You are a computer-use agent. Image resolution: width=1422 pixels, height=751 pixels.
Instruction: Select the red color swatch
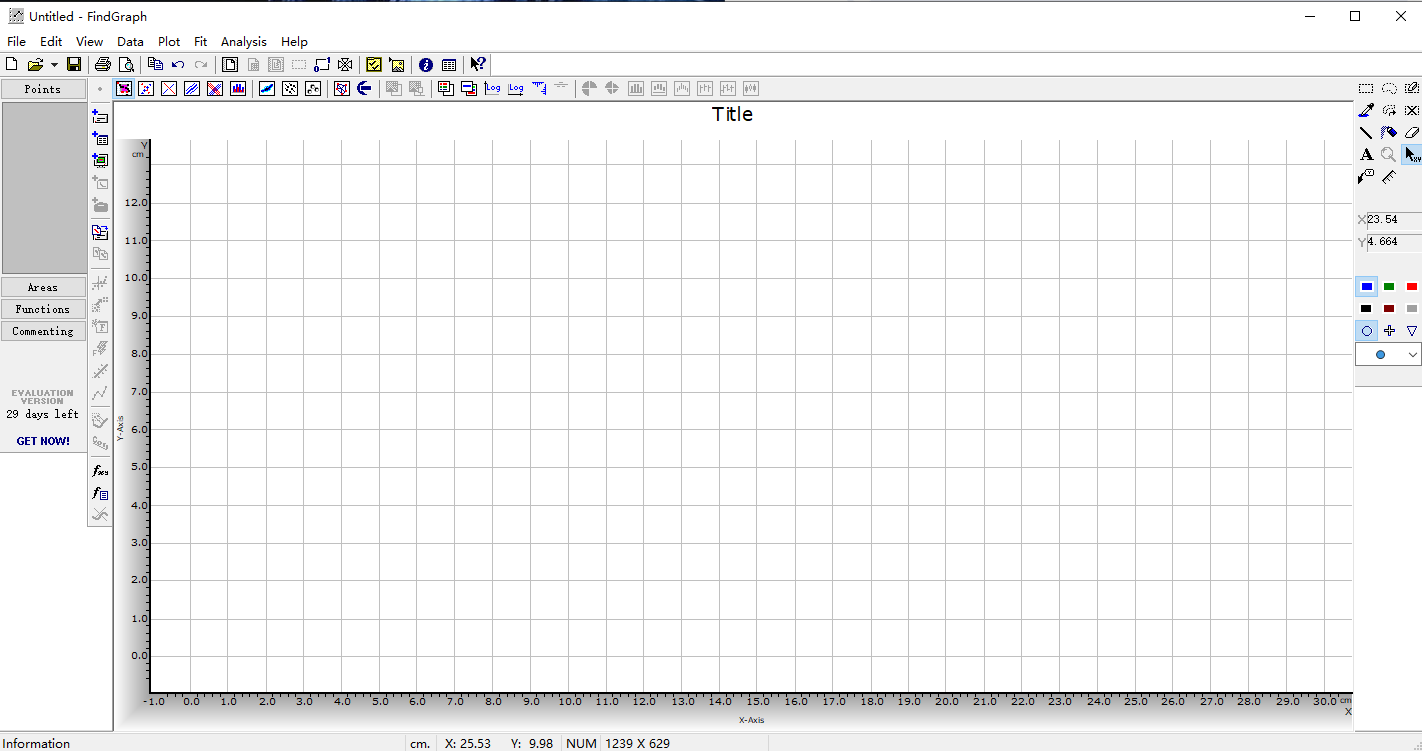[1411, 286]
